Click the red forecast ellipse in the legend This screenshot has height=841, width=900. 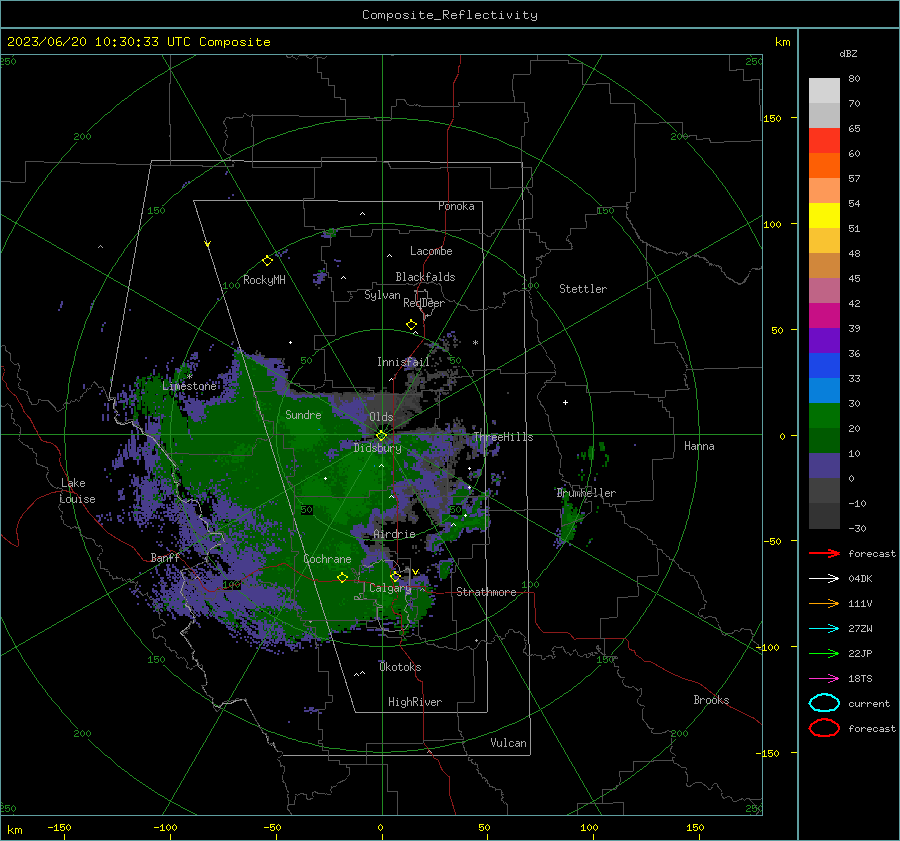[824, 728]
